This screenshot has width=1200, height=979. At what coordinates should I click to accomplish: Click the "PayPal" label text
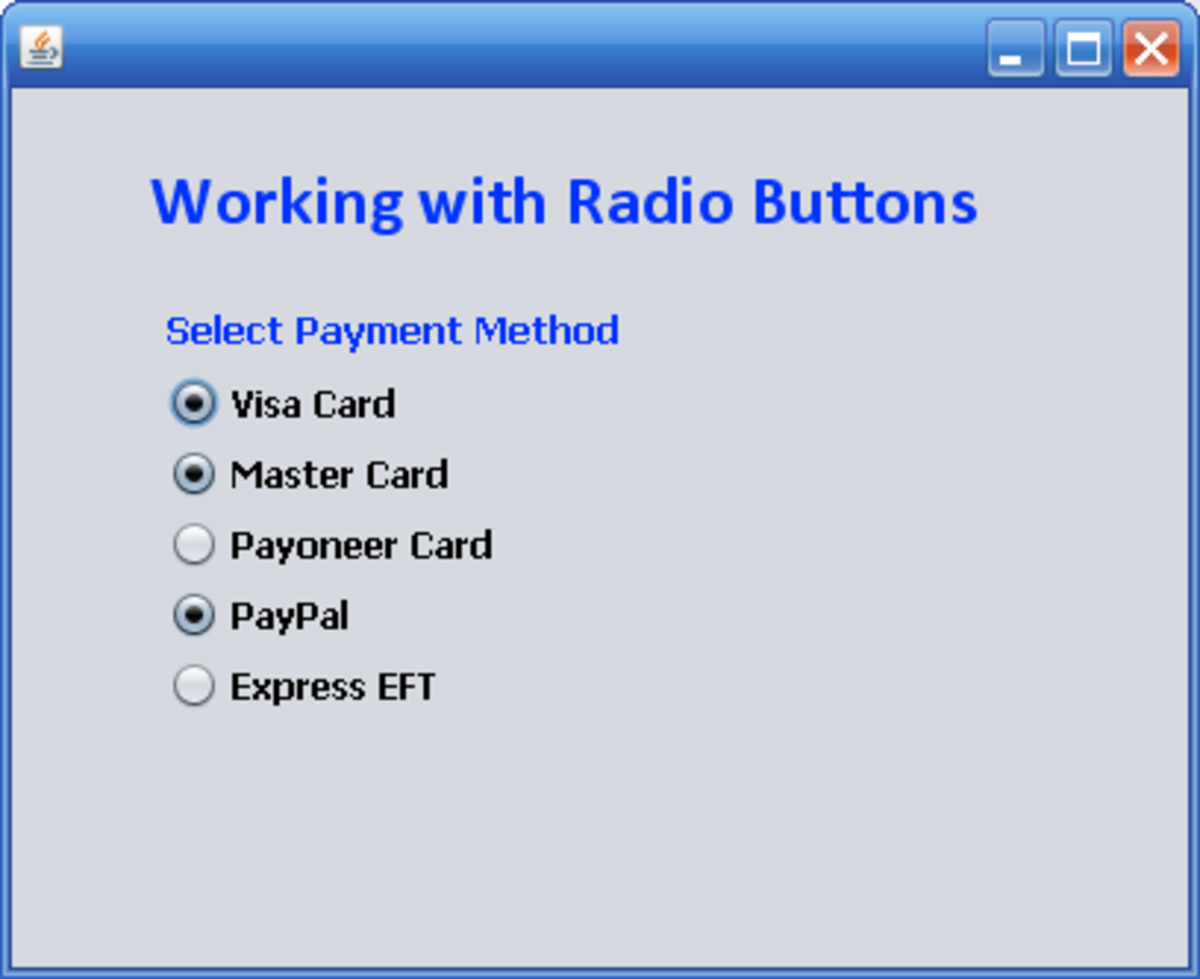point(289,617)
